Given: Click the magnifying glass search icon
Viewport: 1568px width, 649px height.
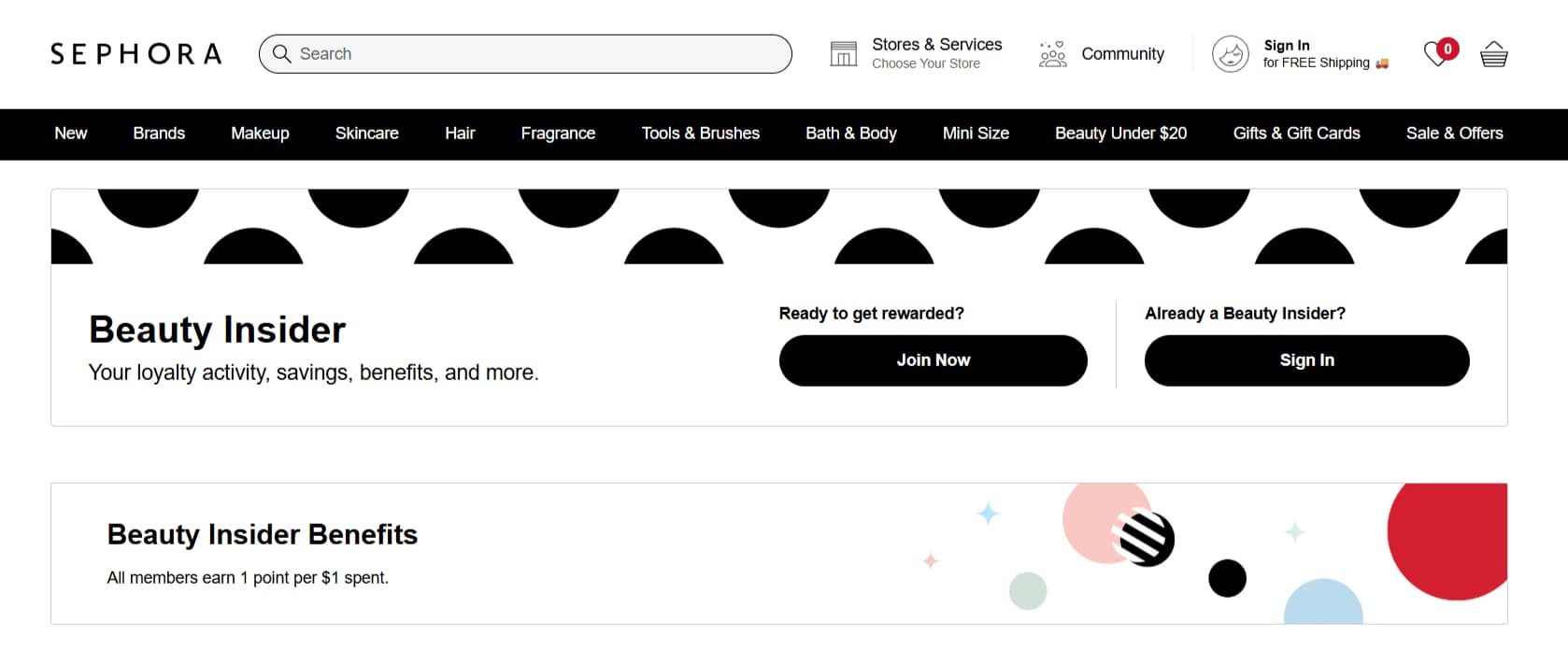Looking at the screenshot, I should pos(281,54).
